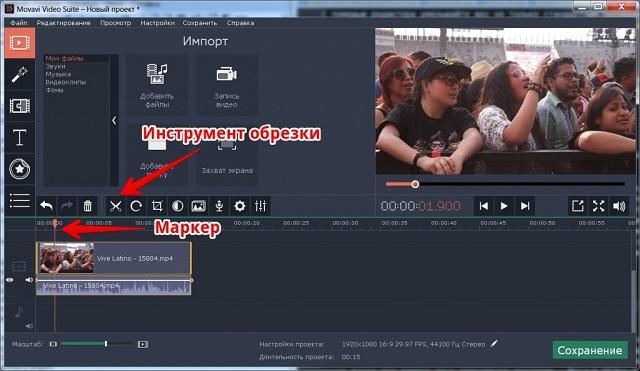Click the Масштаб zoom slider handle
Viewport: 640px width, 371px height.
click(106, 344)
